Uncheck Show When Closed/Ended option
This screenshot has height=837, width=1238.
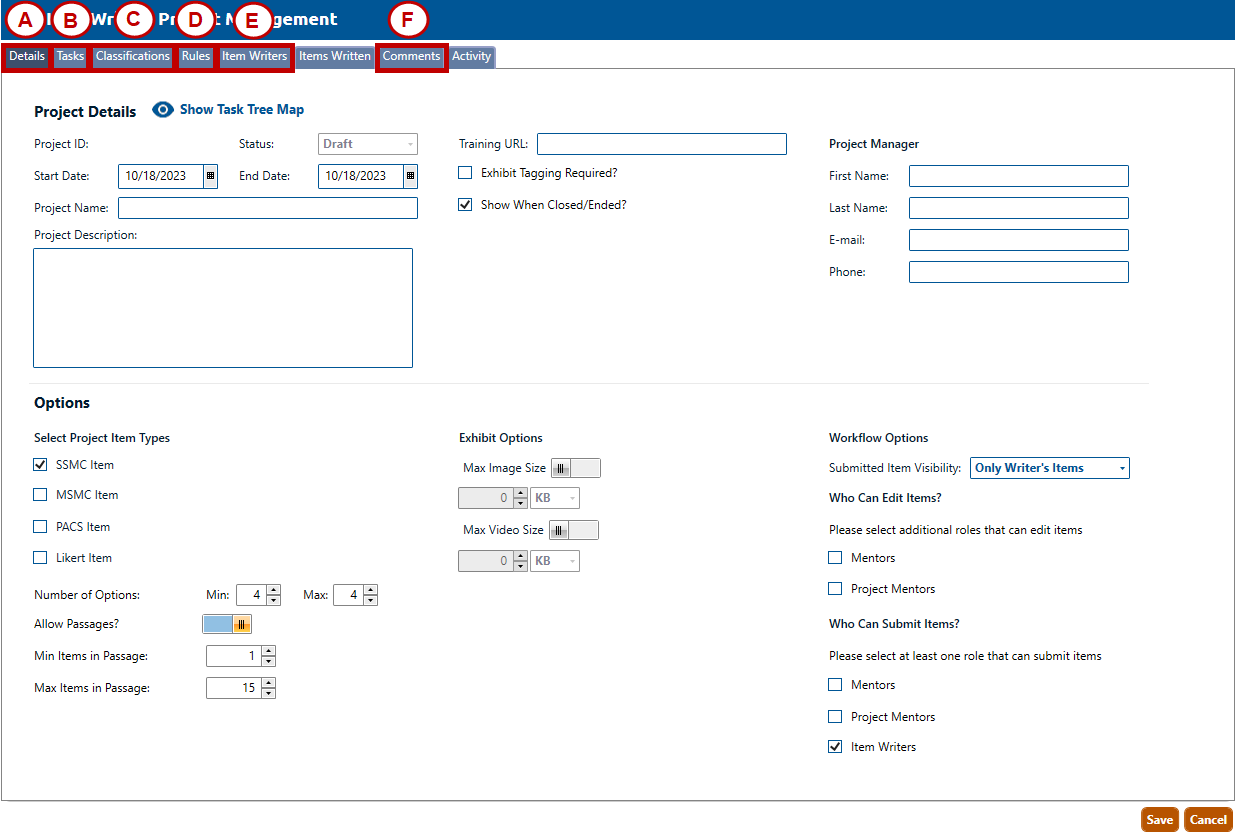[x=465, y=205]
